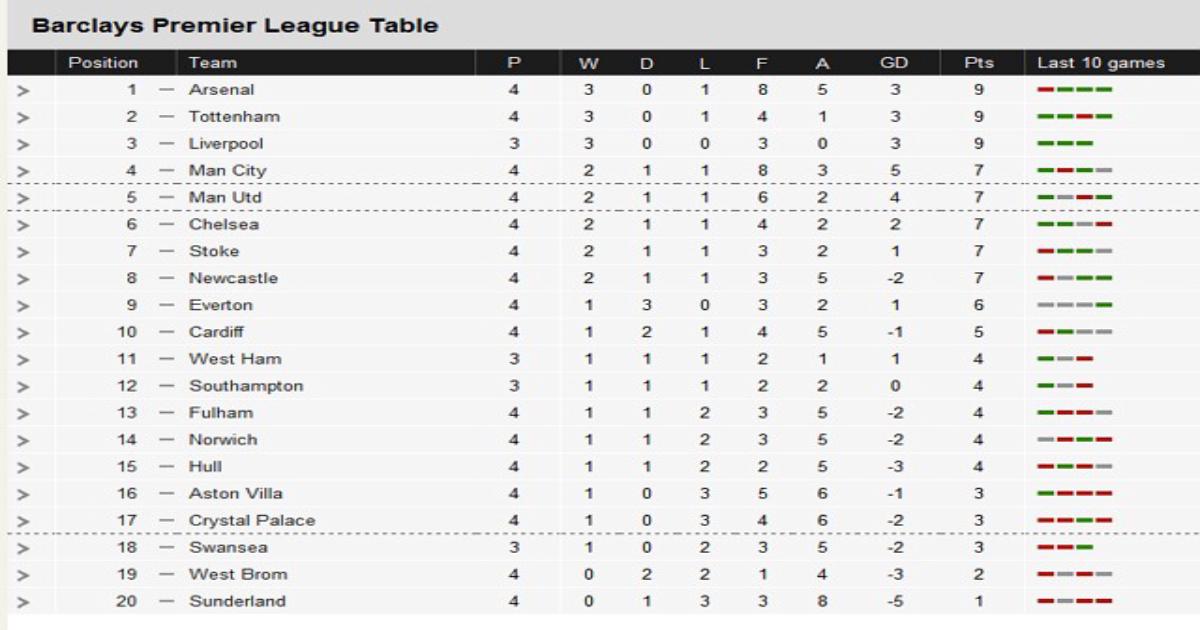Click the movement dash icon beside Hull

pyautogui.click(x=166, y=468)
